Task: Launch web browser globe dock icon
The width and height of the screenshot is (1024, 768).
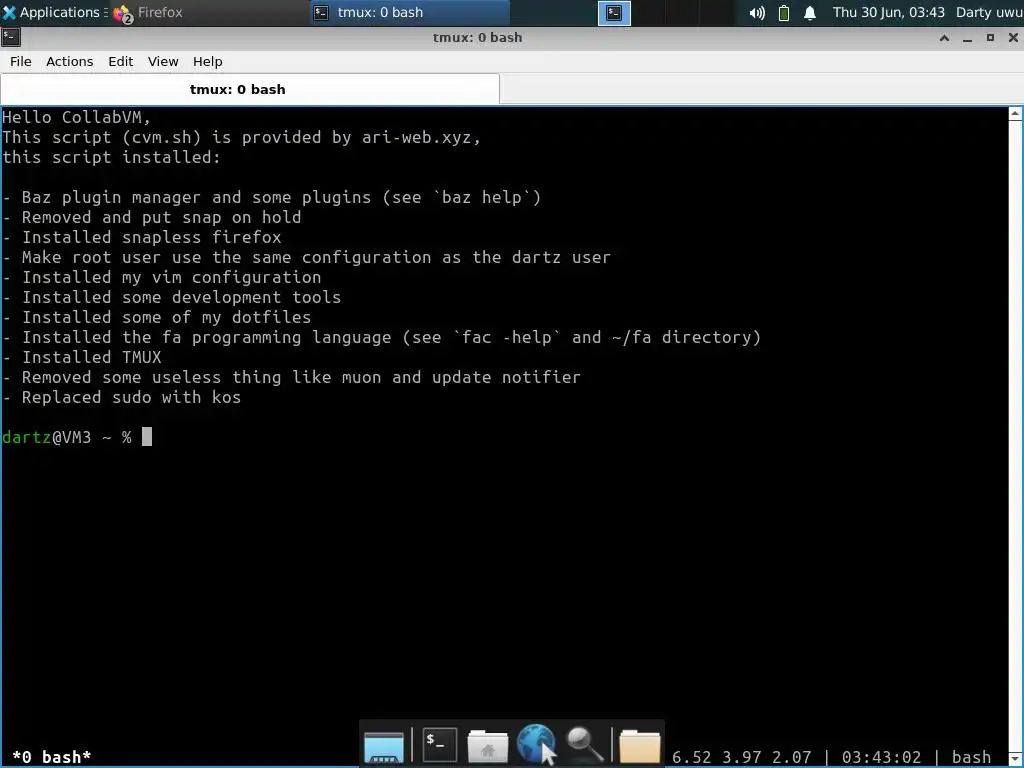Action: (x=536, y=743)
